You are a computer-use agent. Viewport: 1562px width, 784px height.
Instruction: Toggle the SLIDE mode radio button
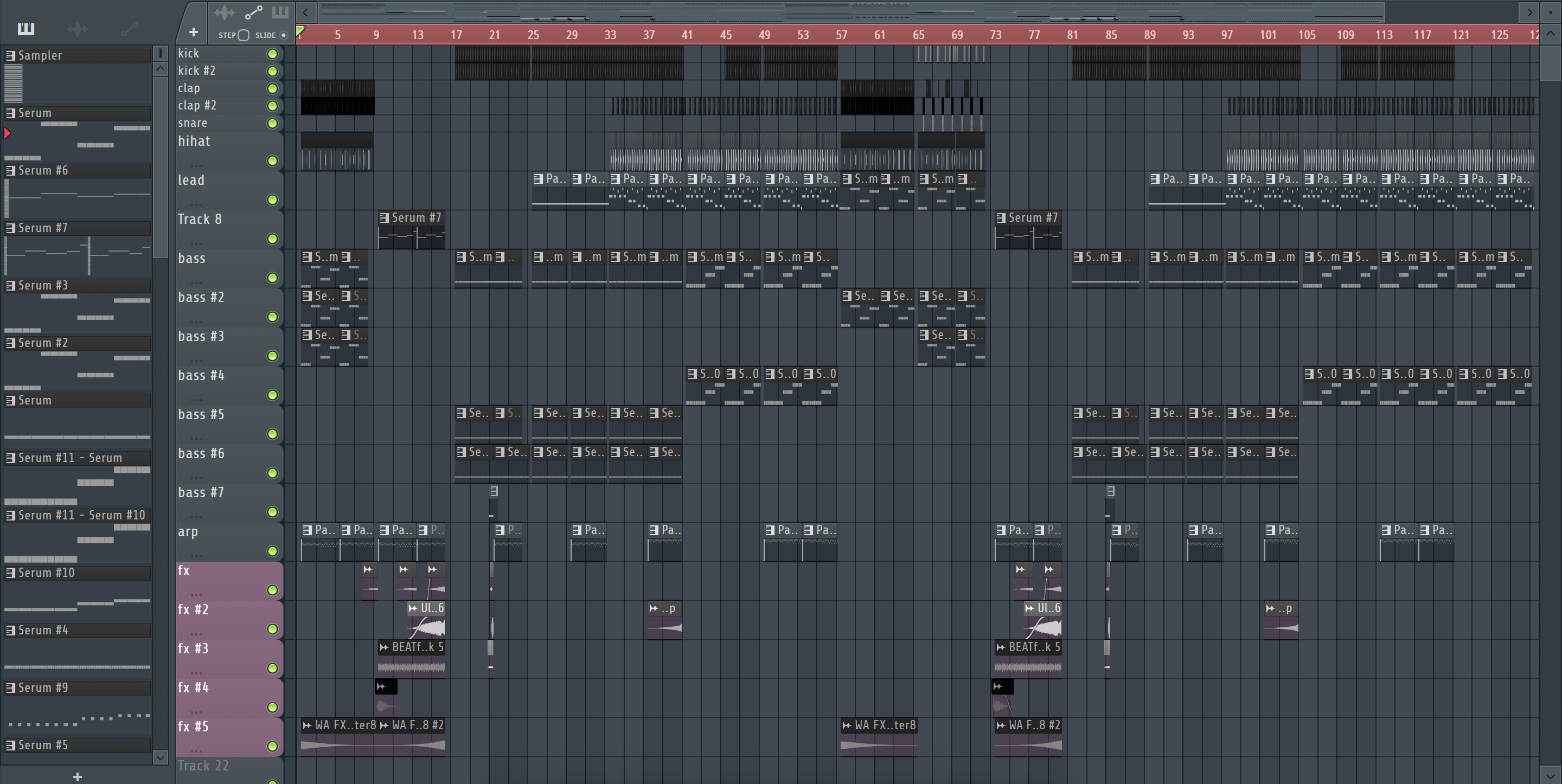point(283,35)
